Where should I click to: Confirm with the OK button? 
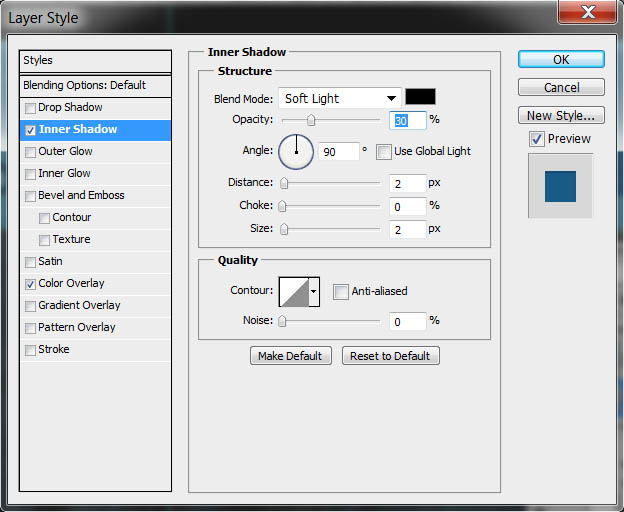coord(561,59)
